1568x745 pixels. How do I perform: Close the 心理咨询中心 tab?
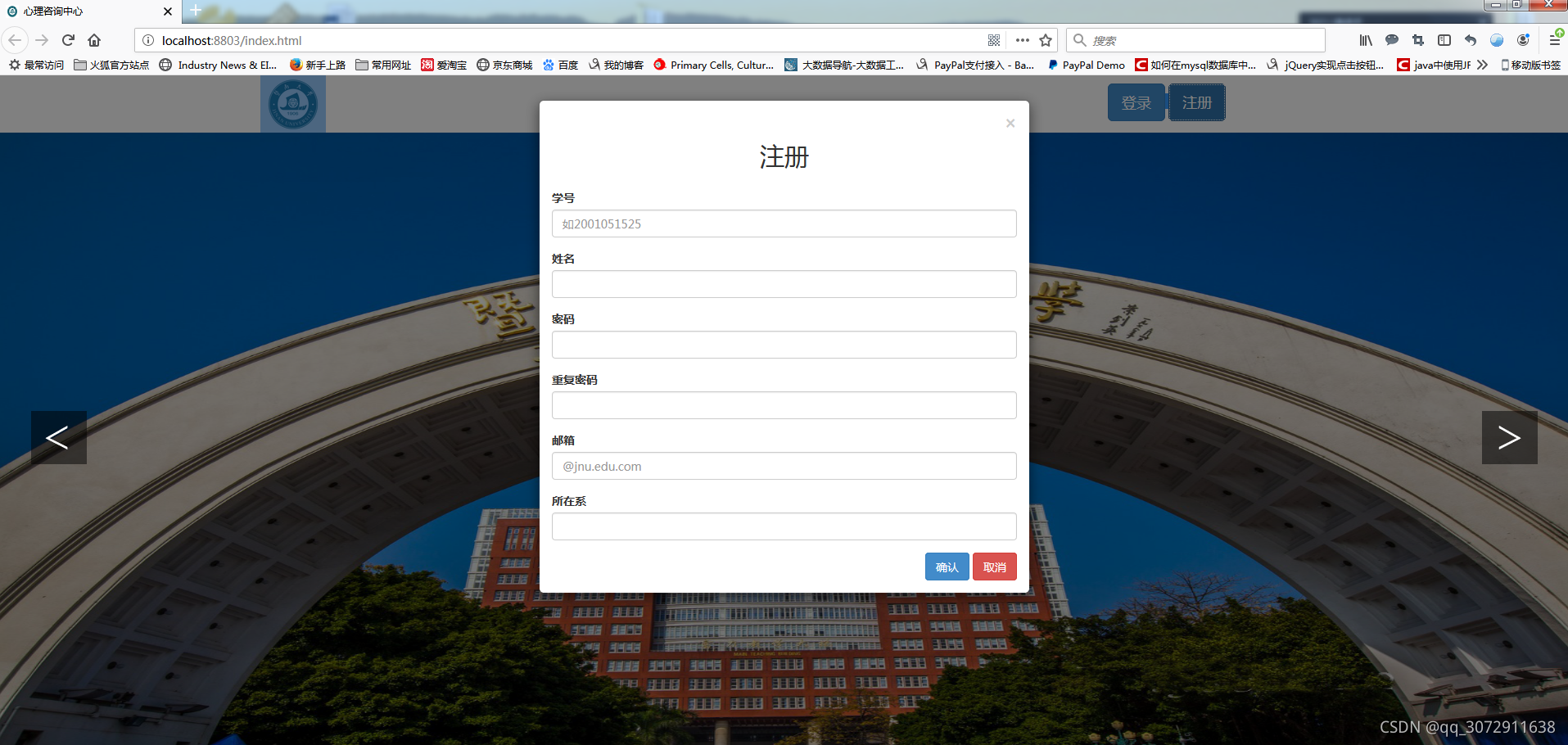pyautogui.click(x=168, y=11)
